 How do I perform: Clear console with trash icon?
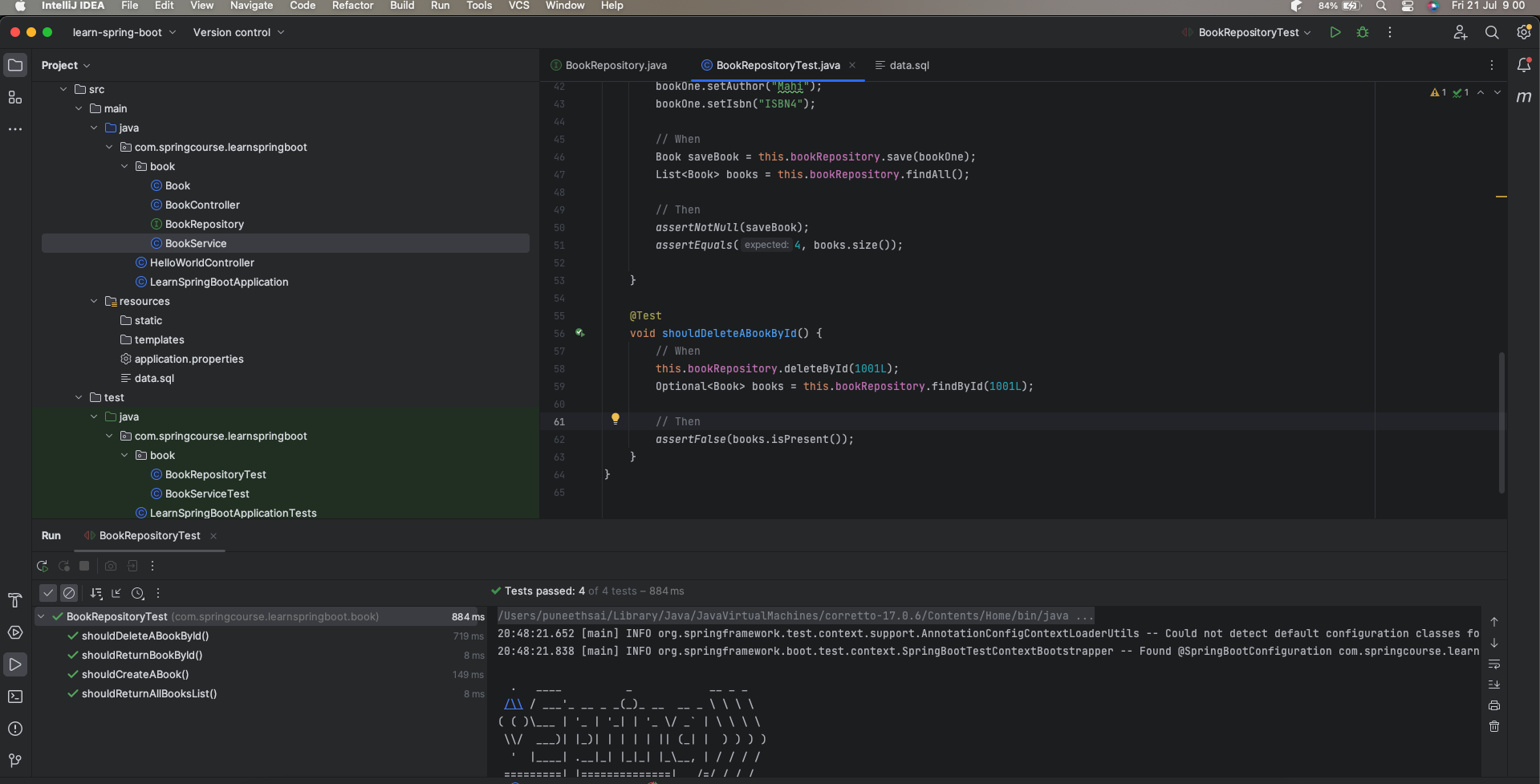click(x=1494, y=726)
